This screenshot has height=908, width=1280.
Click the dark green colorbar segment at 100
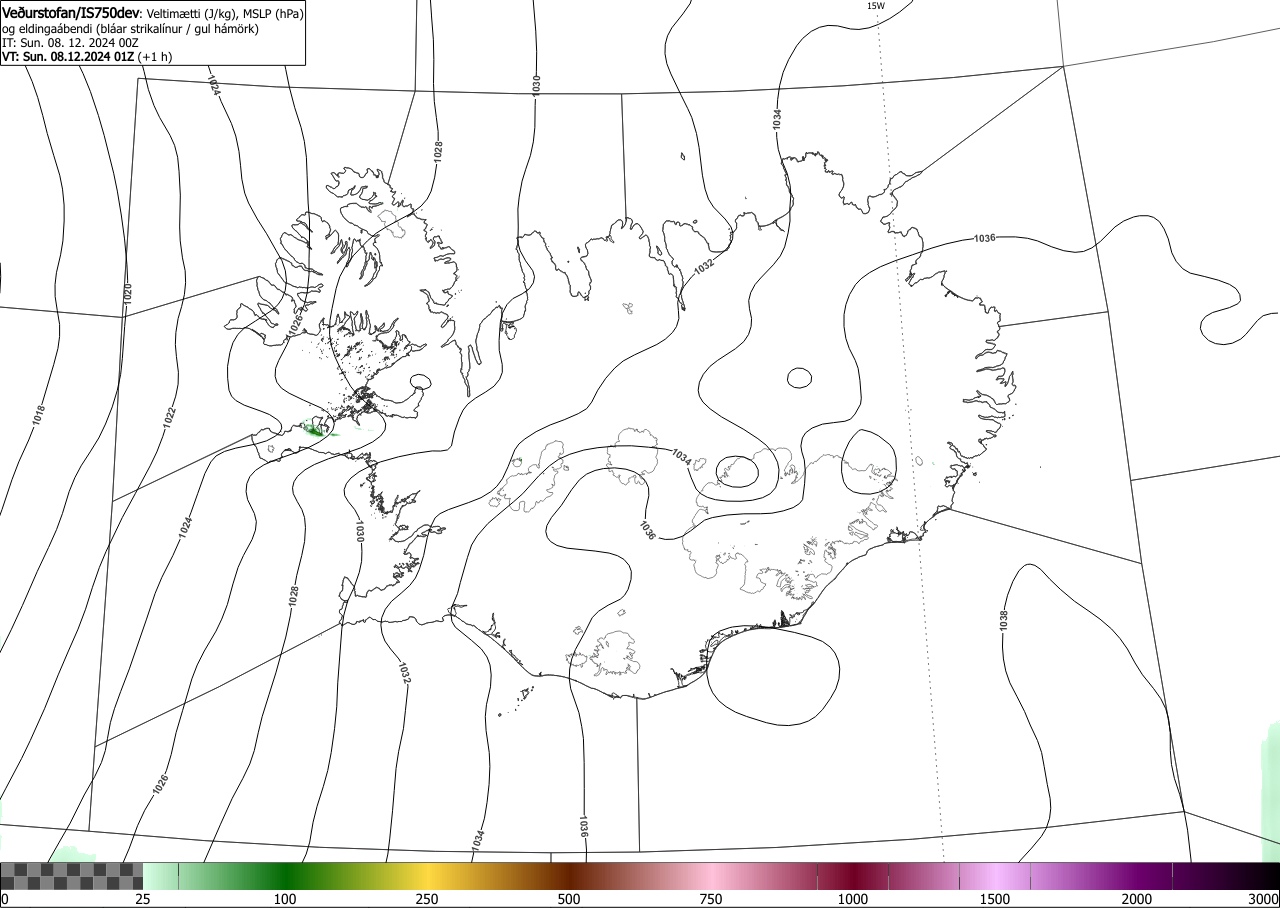(x=285, y=876)
